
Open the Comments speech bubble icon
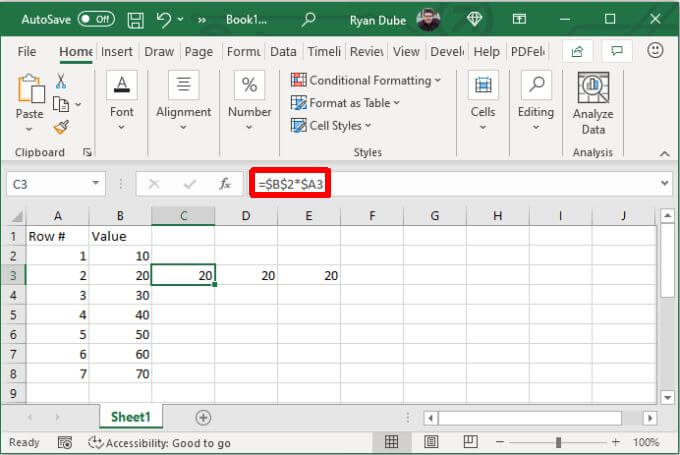pyautogui.click(x=617, y=51)
